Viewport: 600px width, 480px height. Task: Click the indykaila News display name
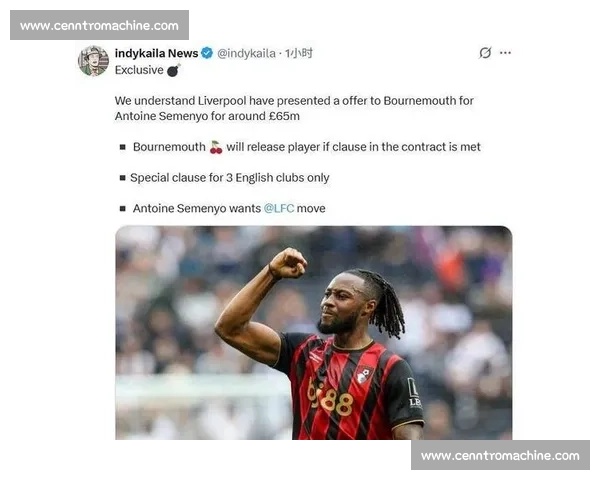(x=157, y=53)
